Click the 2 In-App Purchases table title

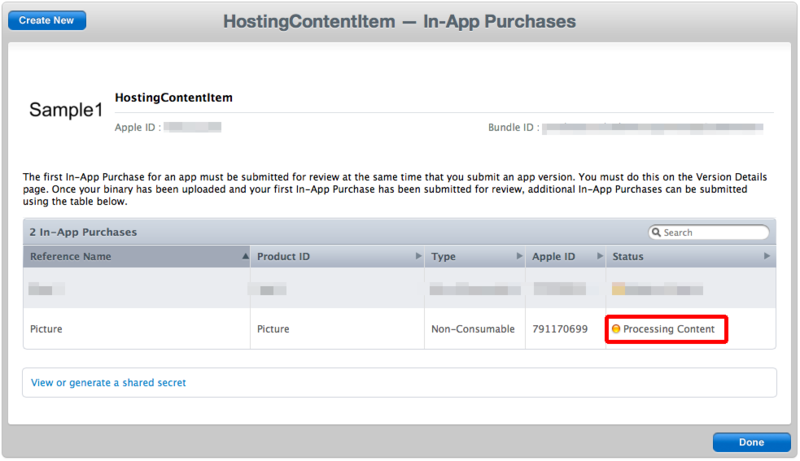[83, 232]
